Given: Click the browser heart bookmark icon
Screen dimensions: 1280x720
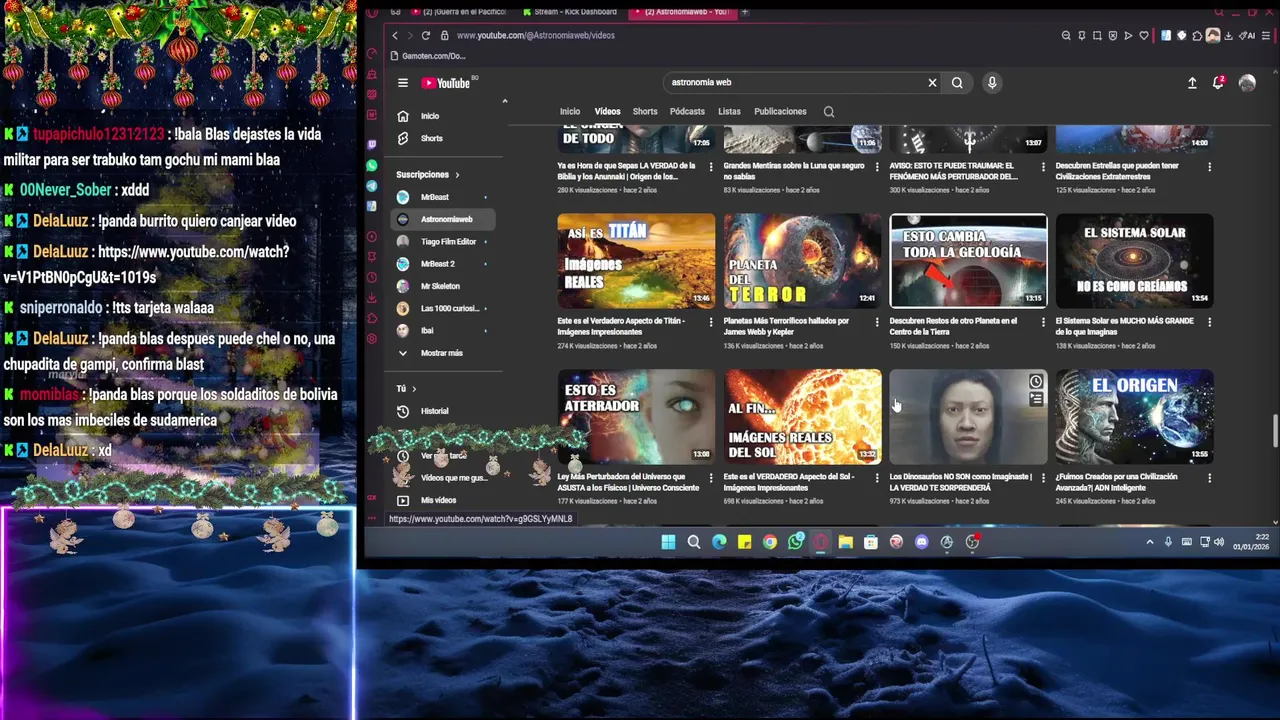Looking at the screenshot, I should 1144,35.
